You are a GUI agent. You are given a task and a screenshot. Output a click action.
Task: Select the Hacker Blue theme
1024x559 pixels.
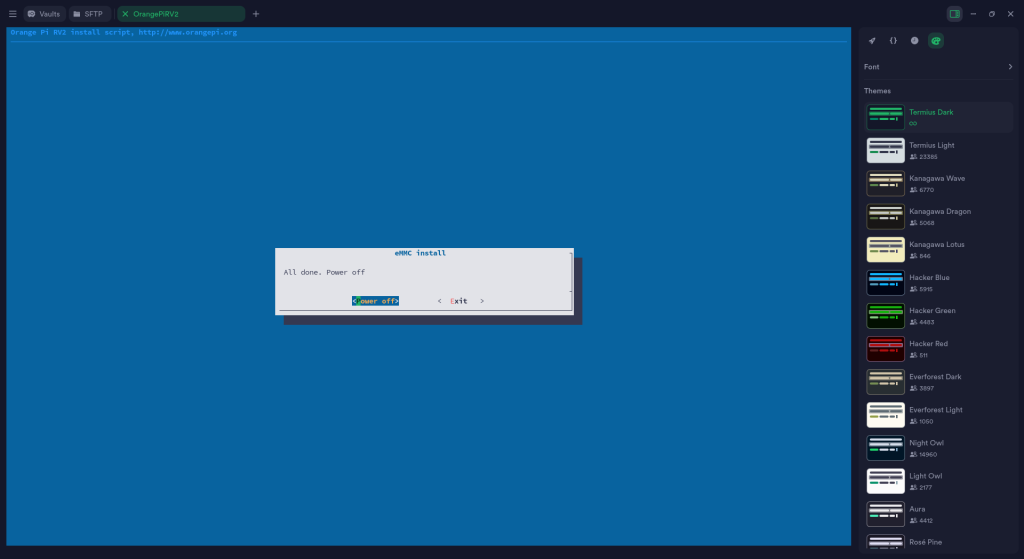point(885,282)
